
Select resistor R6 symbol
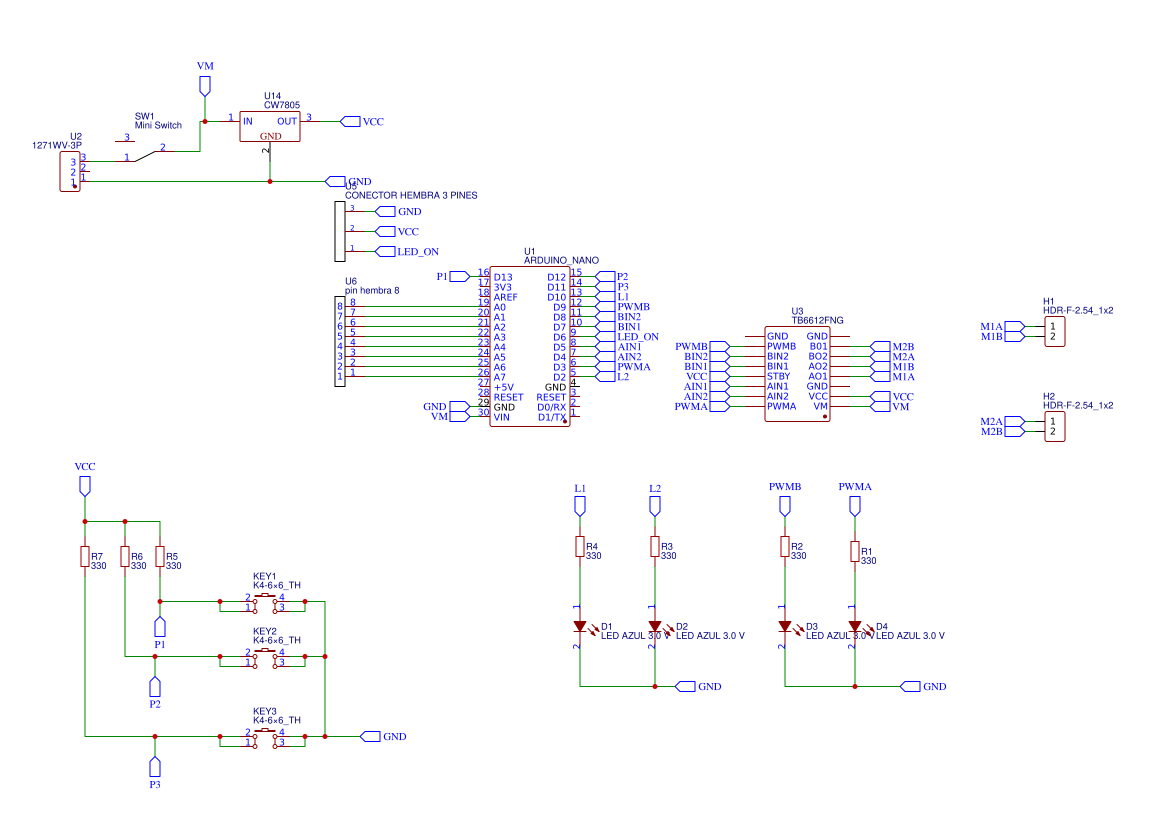pos(125,556)
